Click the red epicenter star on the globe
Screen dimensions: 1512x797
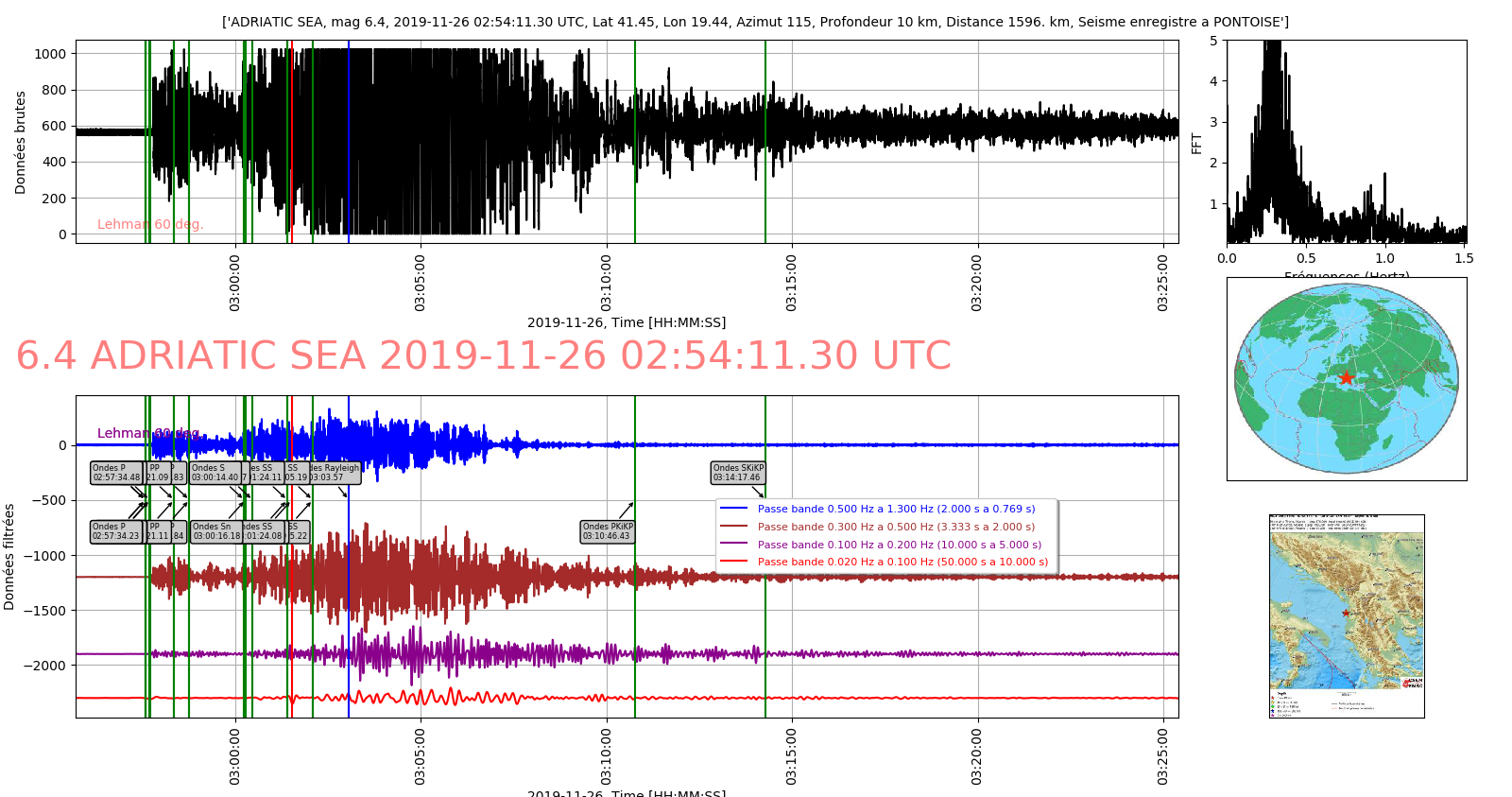(x=1346, y=378)
